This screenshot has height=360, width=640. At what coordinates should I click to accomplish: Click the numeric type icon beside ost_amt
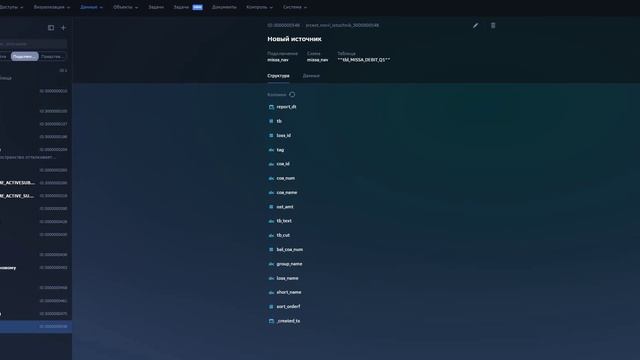coord(271,207)
